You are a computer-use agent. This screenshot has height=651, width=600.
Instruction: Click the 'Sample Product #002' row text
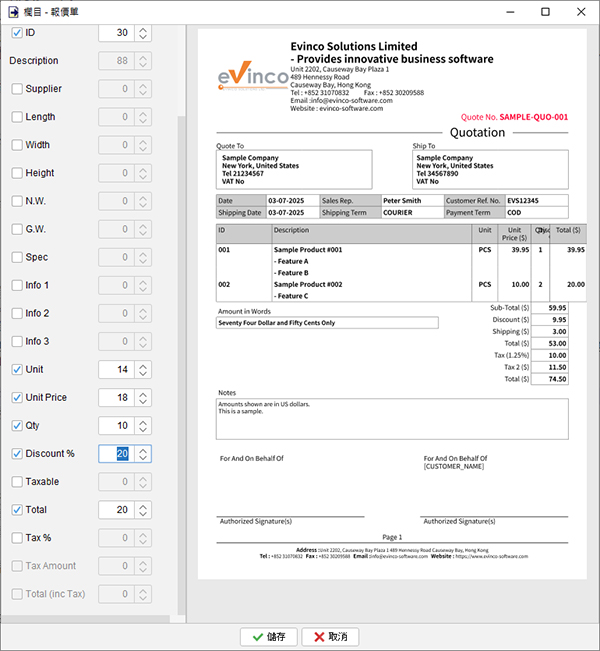click(x=308, y=285)
